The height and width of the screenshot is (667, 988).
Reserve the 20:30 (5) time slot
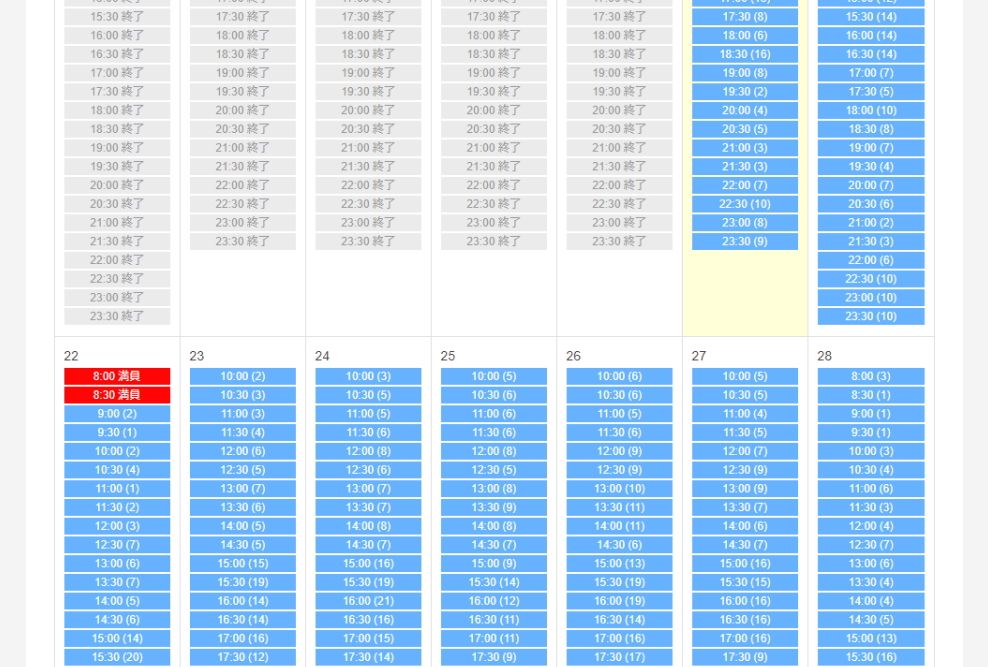point(745,129)
